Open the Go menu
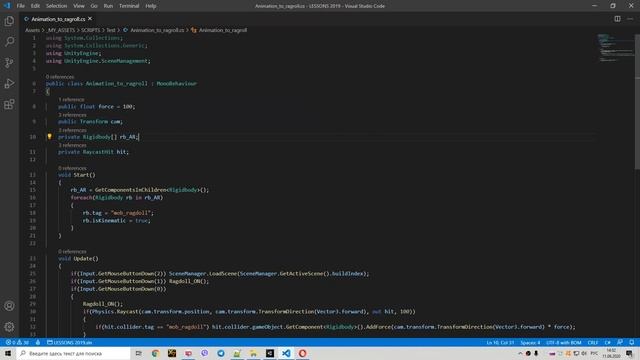Viewport: 640px width, 360px height. [x=94, y=6]
